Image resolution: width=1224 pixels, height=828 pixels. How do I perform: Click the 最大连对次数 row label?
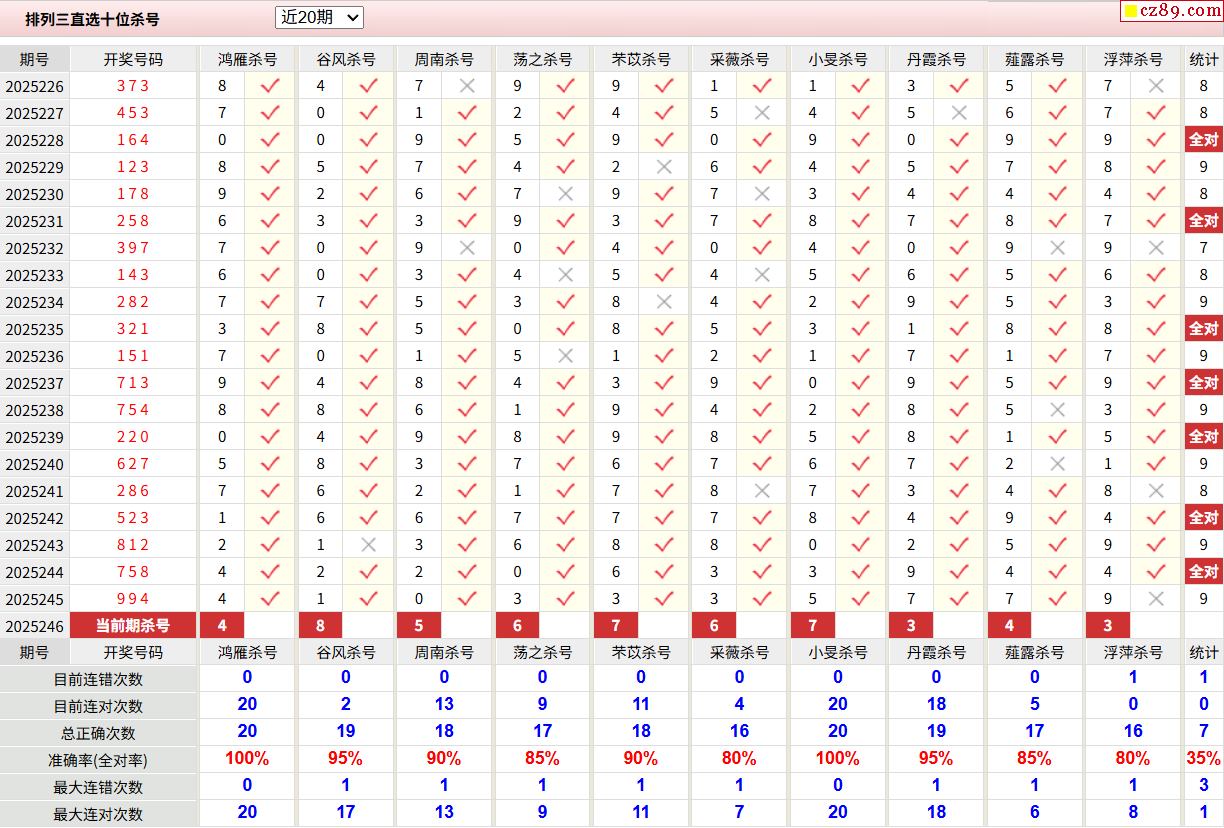98,814
